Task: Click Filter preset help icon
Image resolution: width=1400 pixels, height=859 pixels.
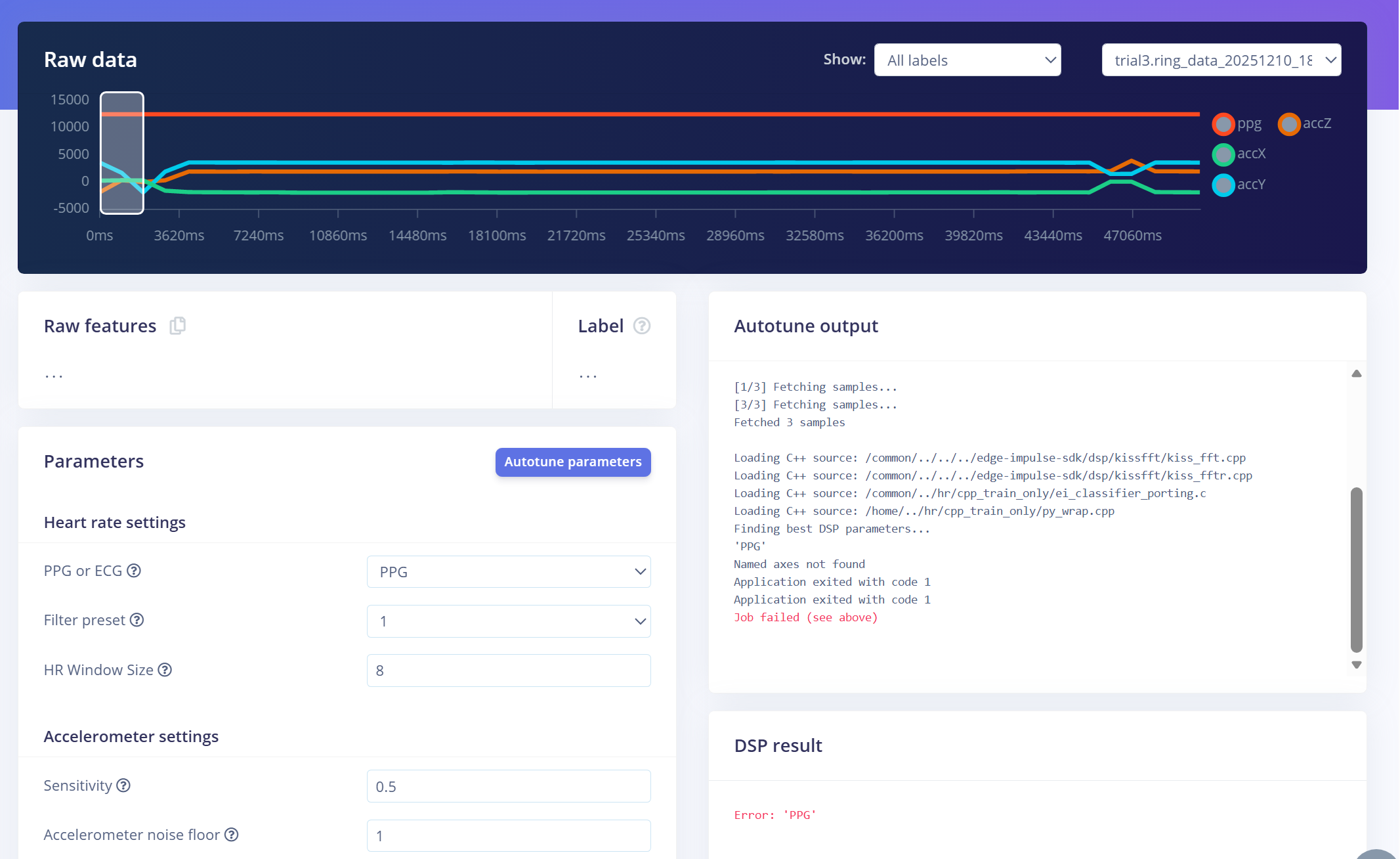Action: 137,620
